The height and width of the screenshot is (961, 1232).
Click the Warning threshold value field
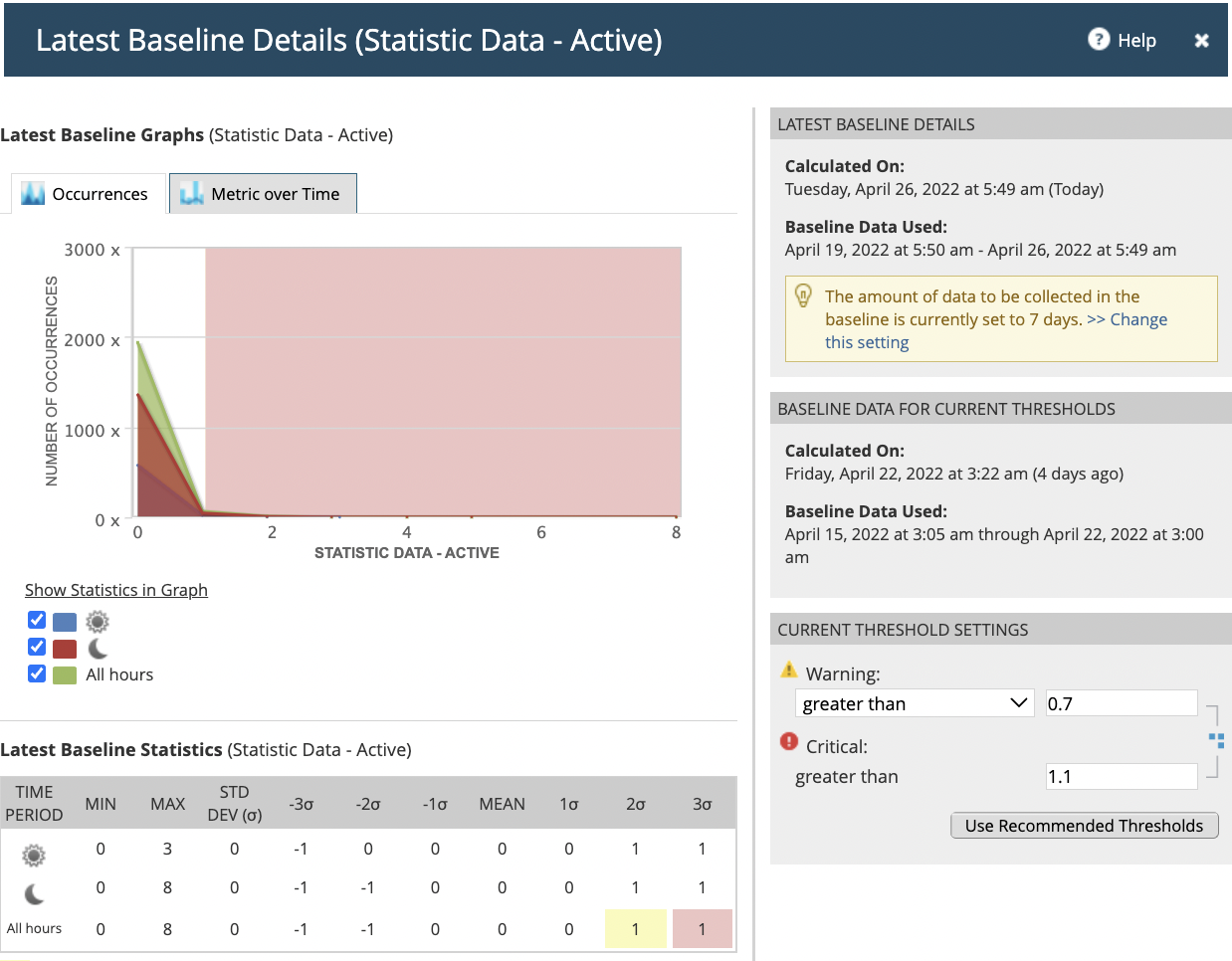coord(1121,703)
